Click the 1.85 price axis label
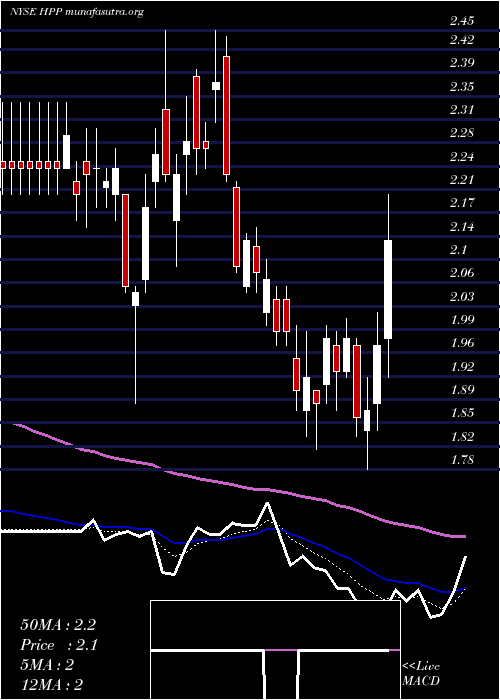The image size is (500, 700). tap(462, 413)
